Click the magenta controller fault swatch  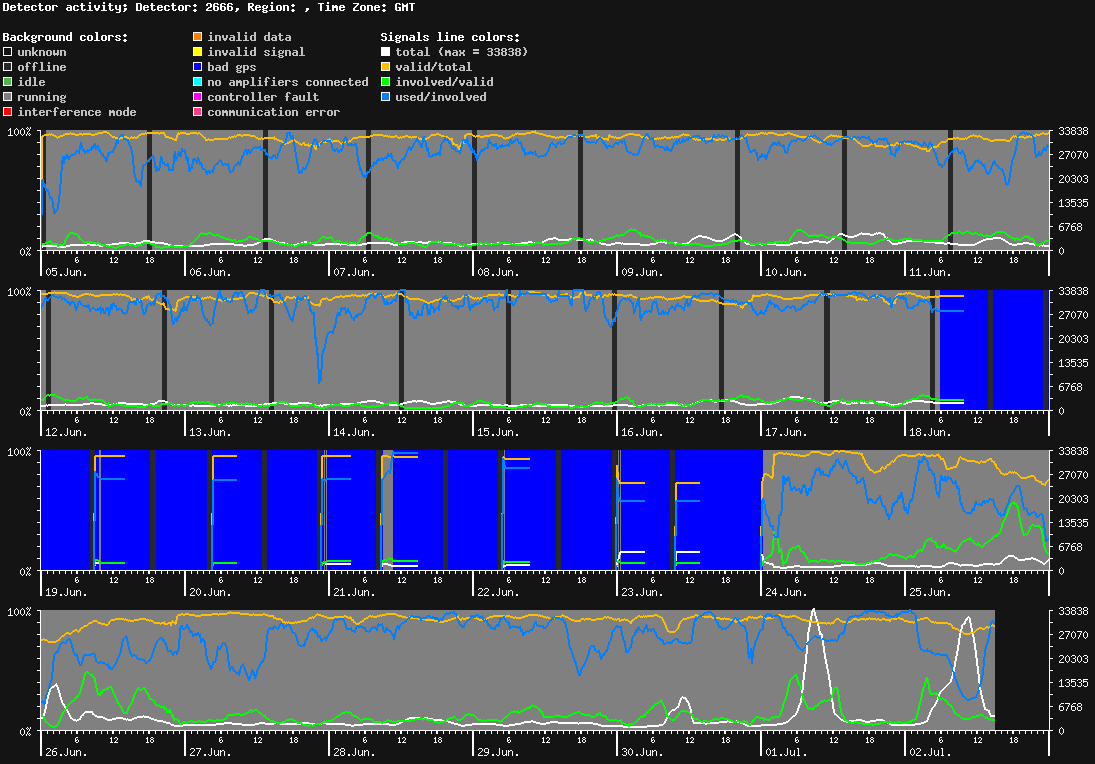point(198,97)
